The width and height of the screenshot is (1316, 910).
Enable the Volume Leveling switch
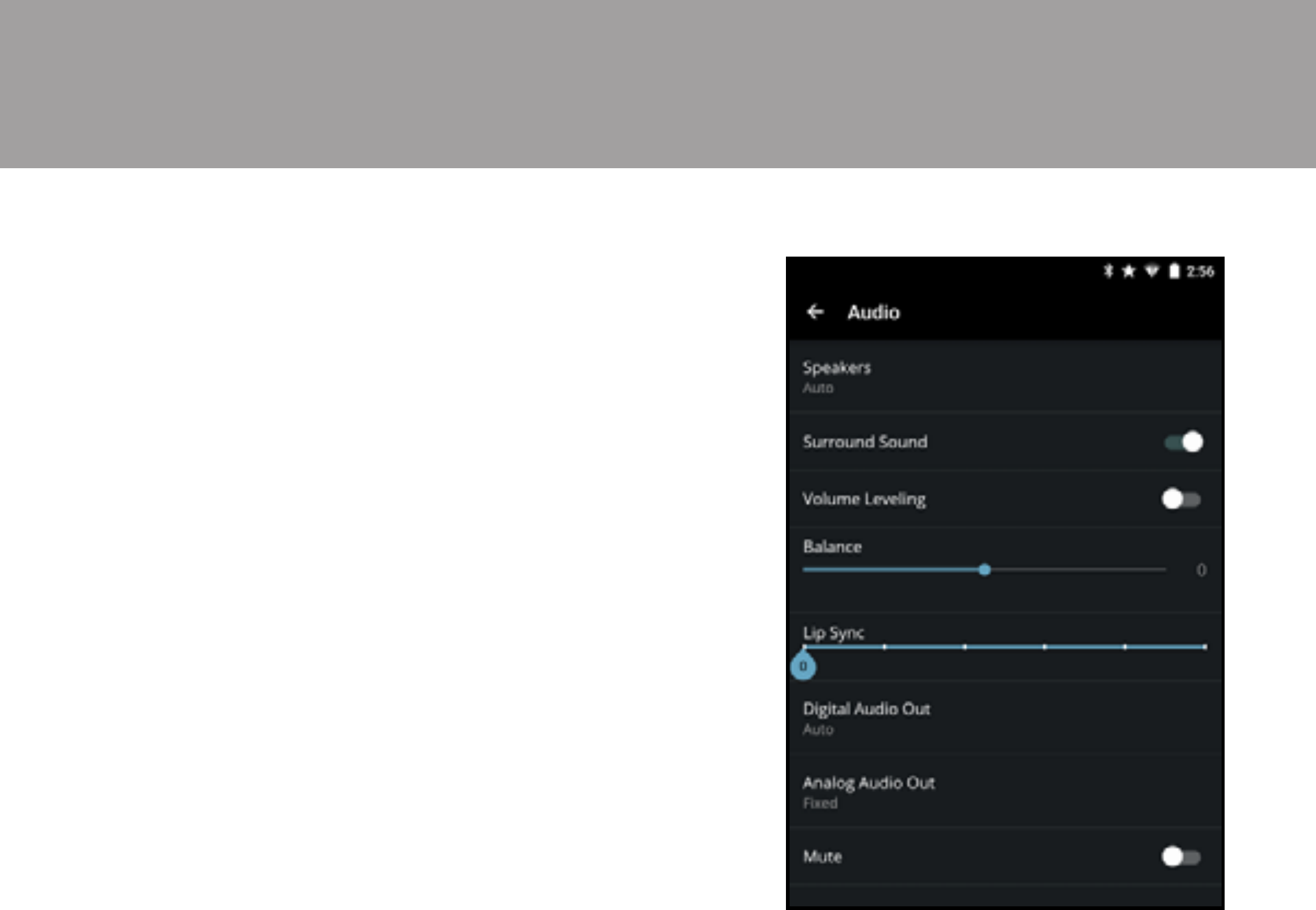tap(1181, 499)
